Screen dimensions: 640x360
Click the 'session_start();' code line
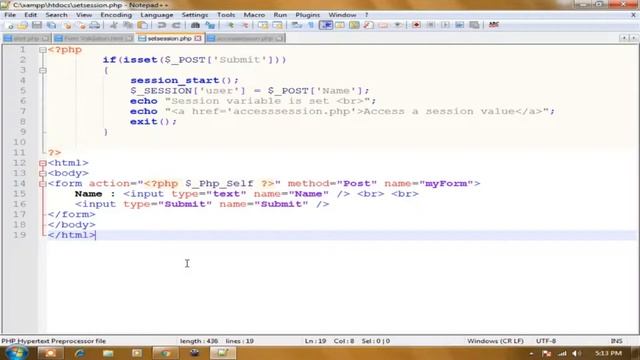[184, 80]
